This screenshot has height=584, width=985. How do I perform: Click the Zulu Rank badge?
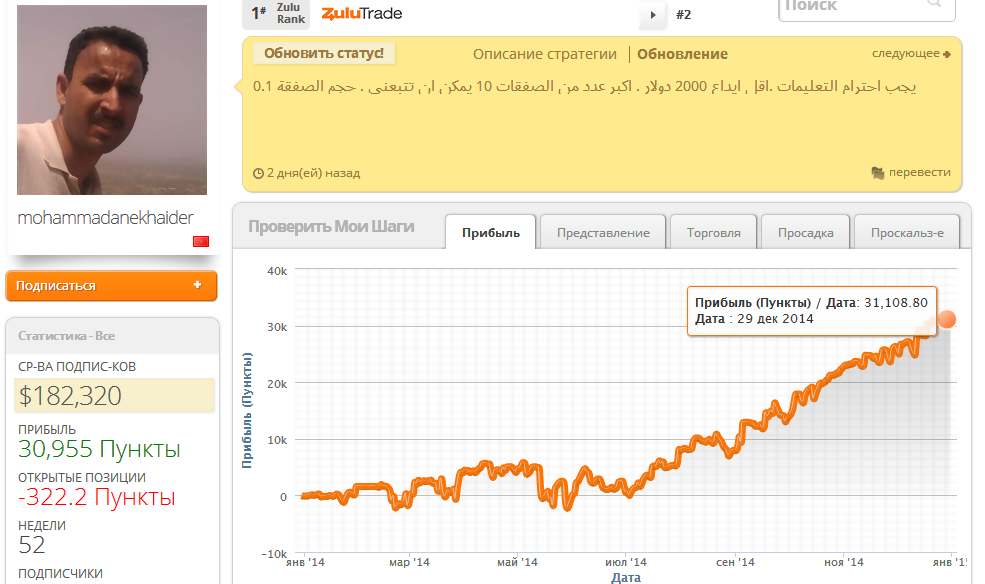coord(275,14)
